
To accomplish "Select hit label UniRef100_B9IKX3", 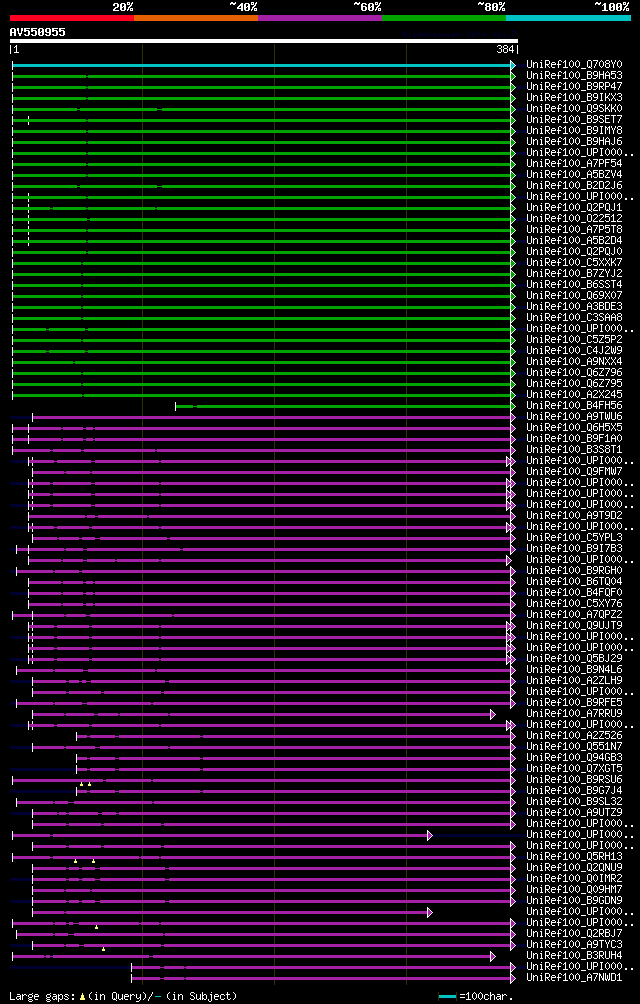I will click(x=574, y=97).
